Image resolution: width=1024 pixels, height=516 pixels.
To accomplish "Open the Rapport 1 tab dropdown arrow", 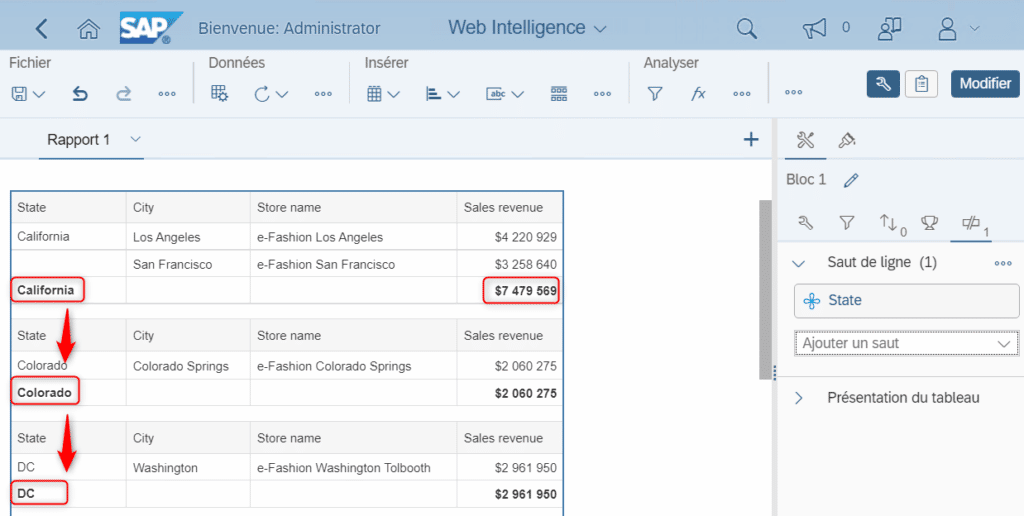I will coord(135,139).
